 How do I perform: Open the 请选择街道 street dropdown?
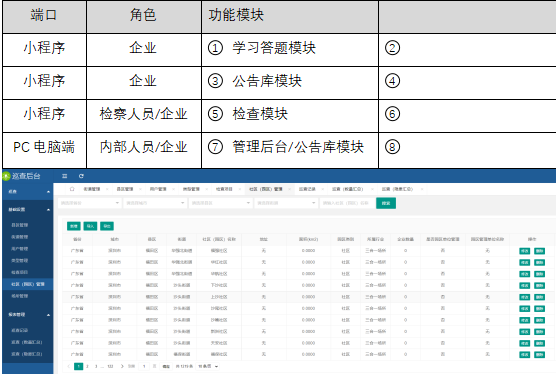click(x=286, y=203)
